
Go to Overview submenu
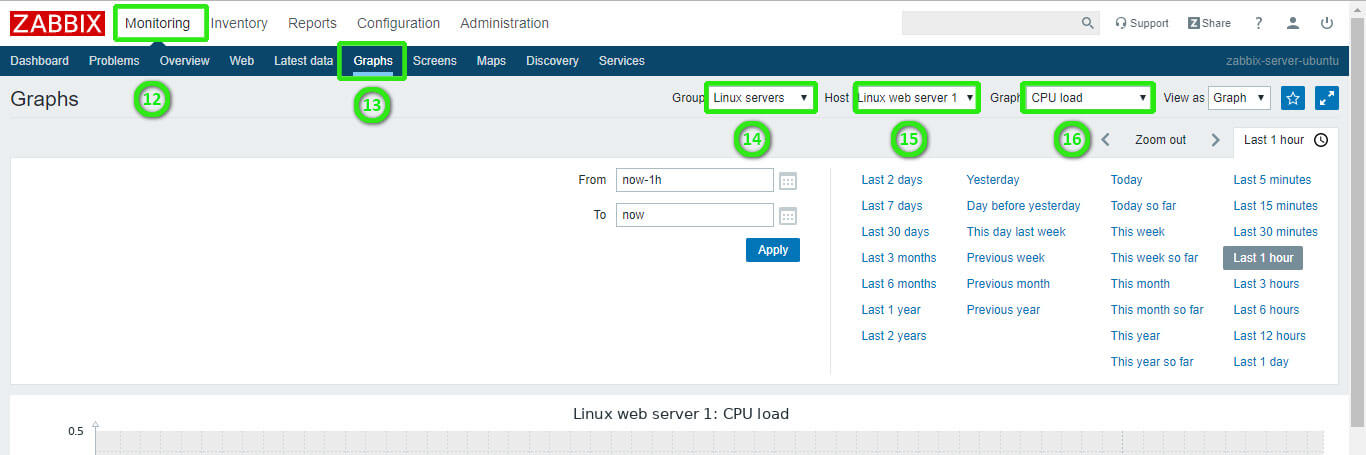(185, 61)
